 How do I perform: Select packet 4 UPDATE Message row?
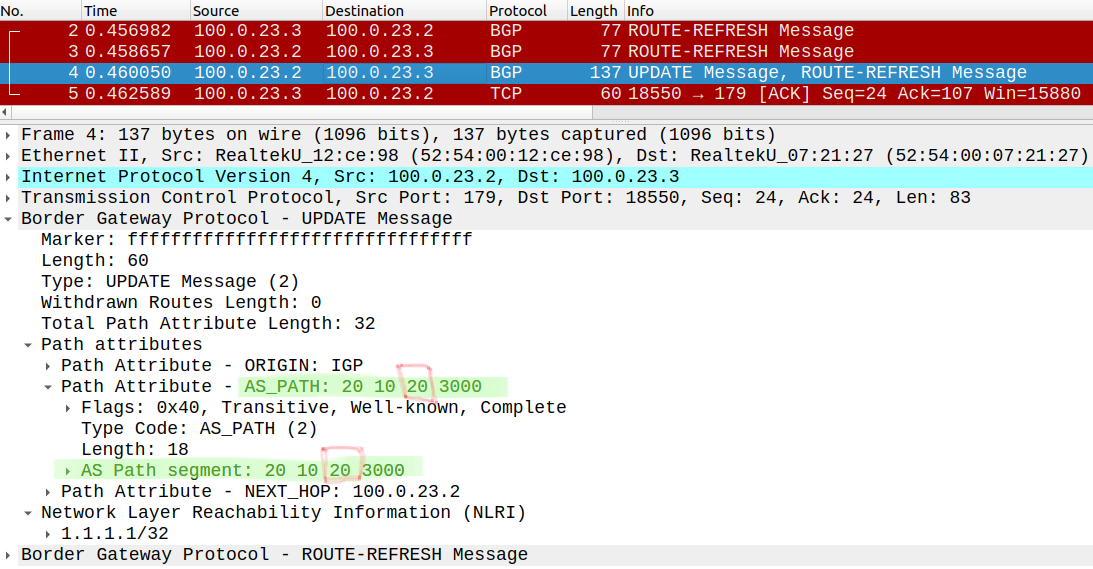546,73
